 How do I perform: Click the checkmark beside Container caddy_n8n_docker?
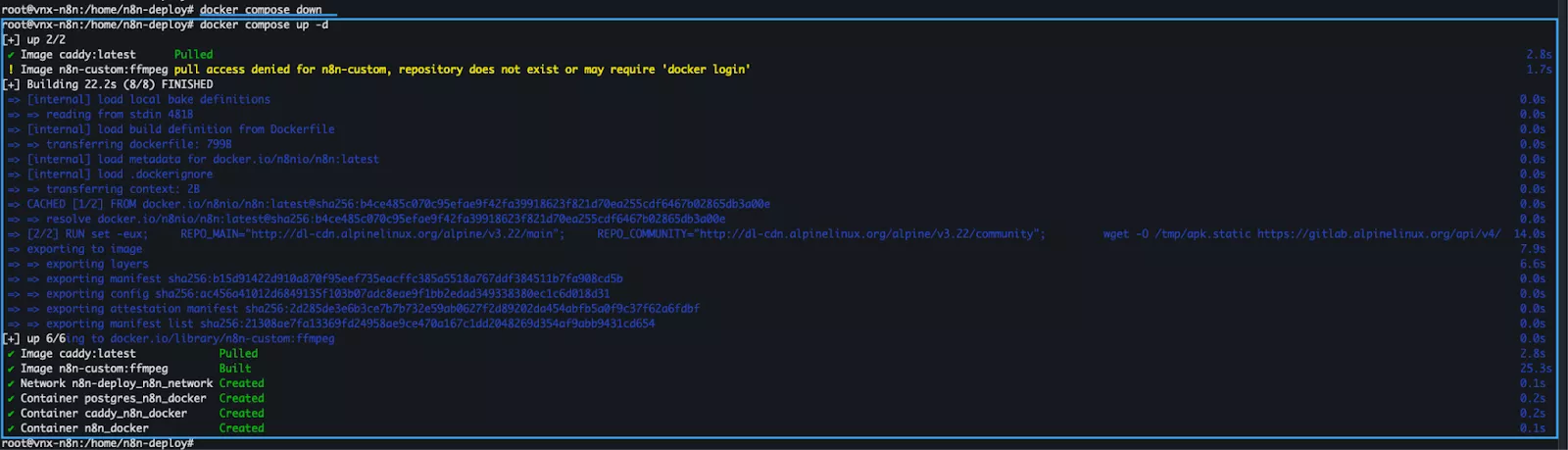point(11,413)
